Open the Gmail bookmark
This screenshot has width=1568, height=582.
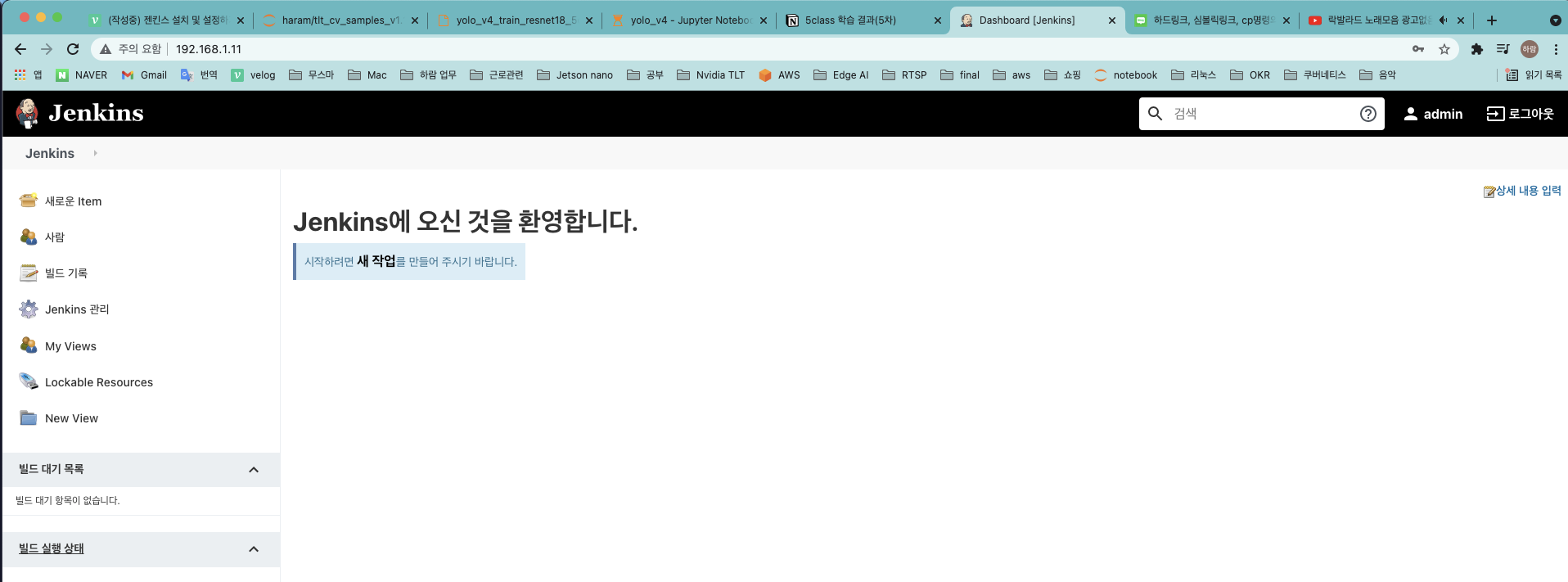(144, 74)
